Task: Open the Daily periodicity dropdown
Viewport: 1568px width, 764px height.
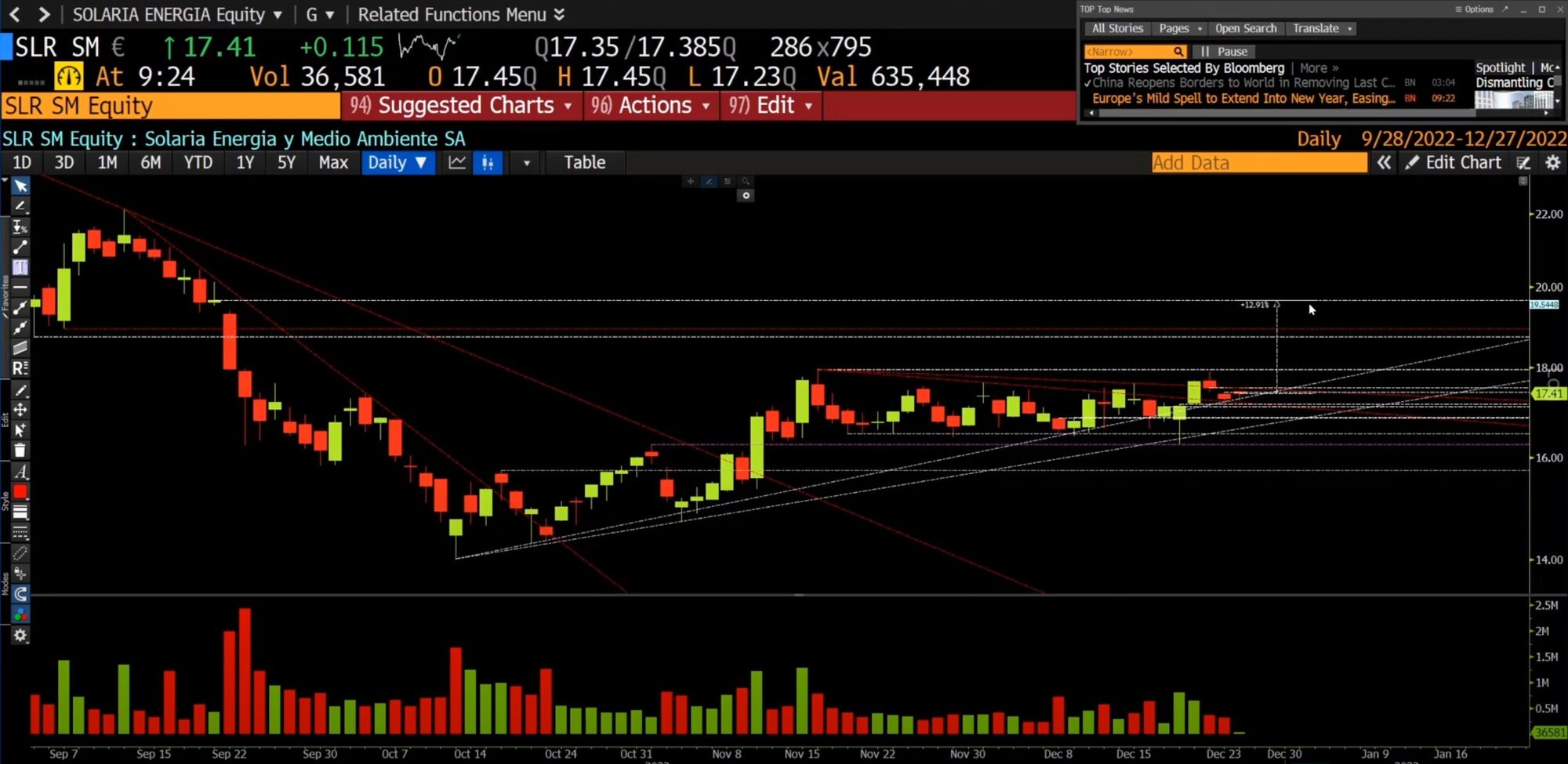Action: 398,162
